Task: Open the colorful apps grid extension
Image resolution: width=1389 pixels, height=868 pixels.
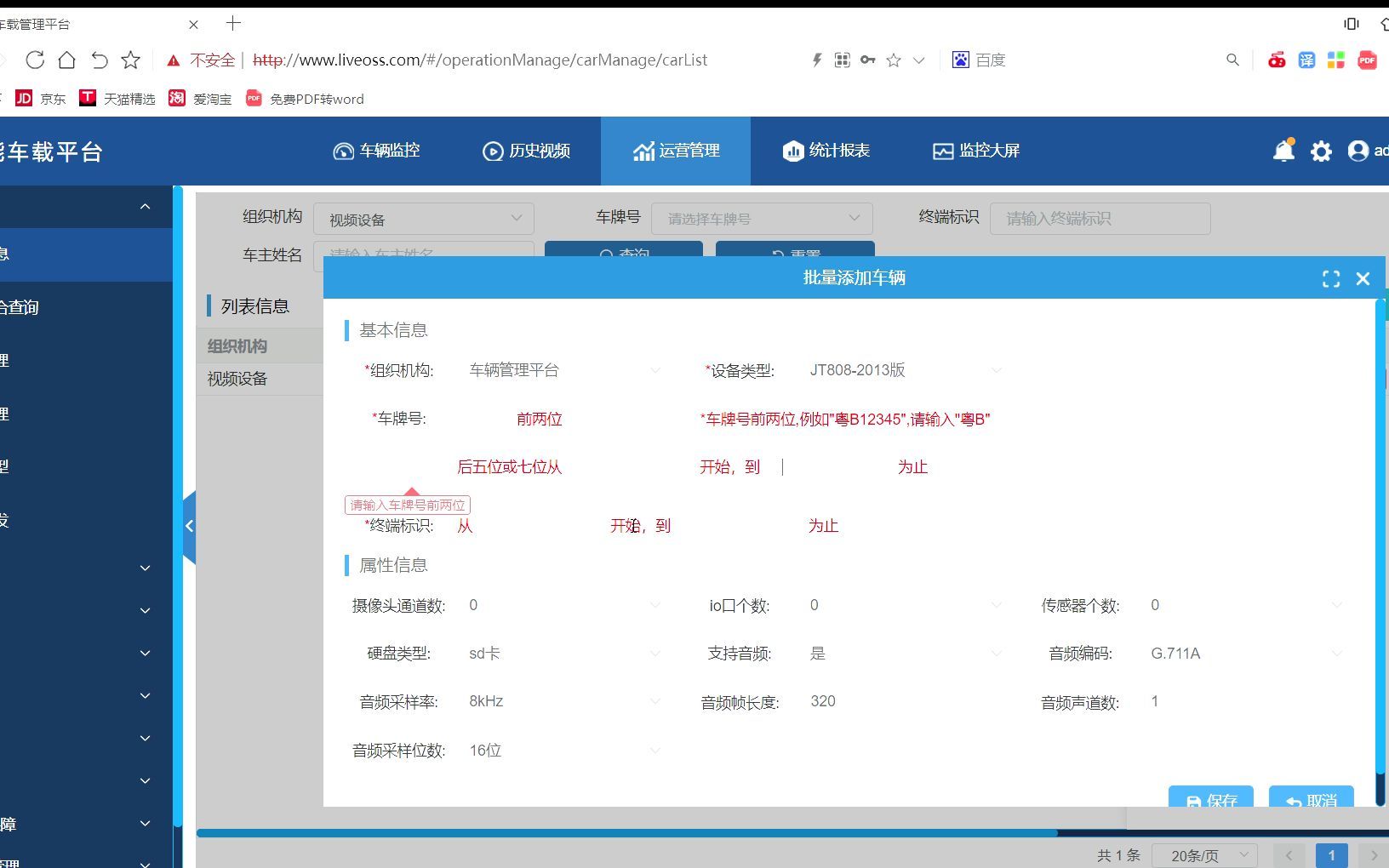Action: (x=1336, y=60)
